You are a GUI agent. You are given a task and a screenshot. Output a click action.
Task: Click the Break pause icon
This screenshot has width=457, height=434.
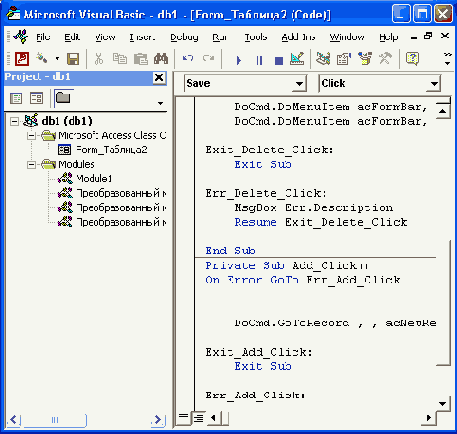259,60
